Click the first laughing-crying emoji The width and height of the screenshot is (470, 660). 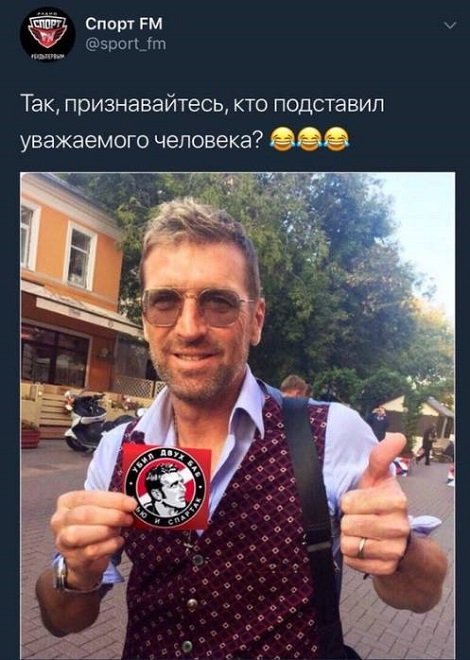[x=281, y=140]
